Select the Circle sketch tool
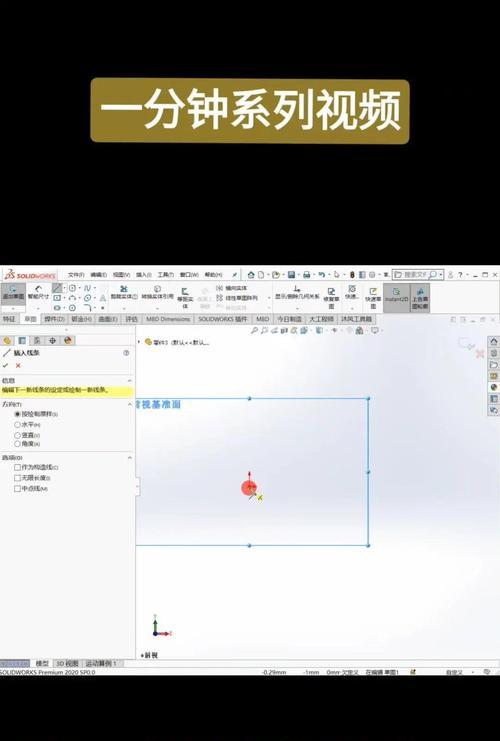The width and height of the screenshot is (500, 741). (x=72, y=288)
